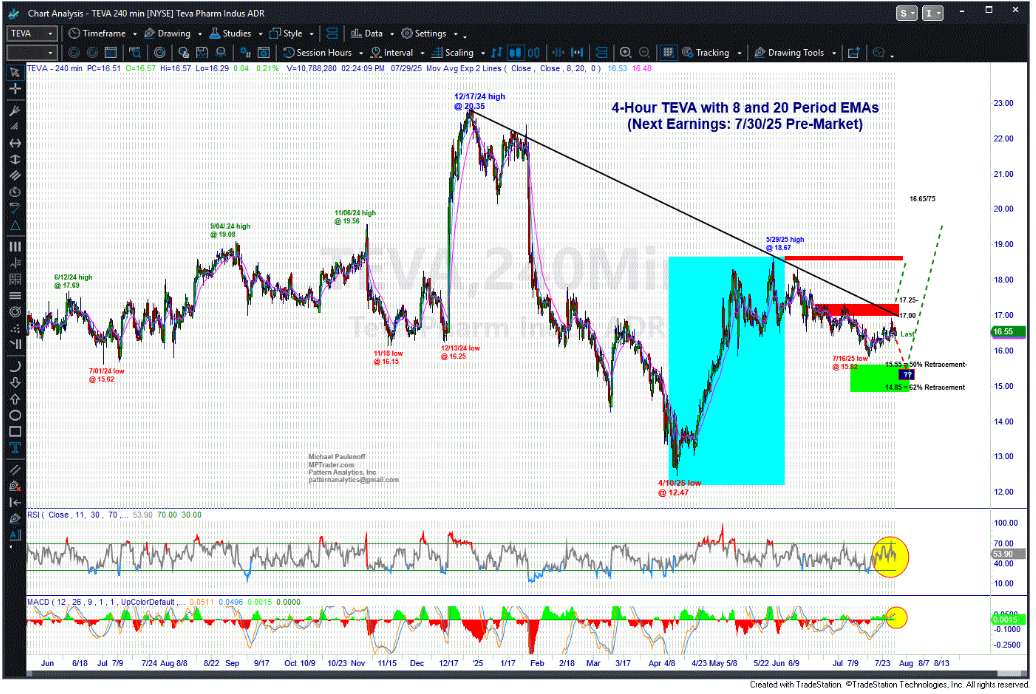
Task: Select the text annotation tool
Action: [x=15, y=448]
